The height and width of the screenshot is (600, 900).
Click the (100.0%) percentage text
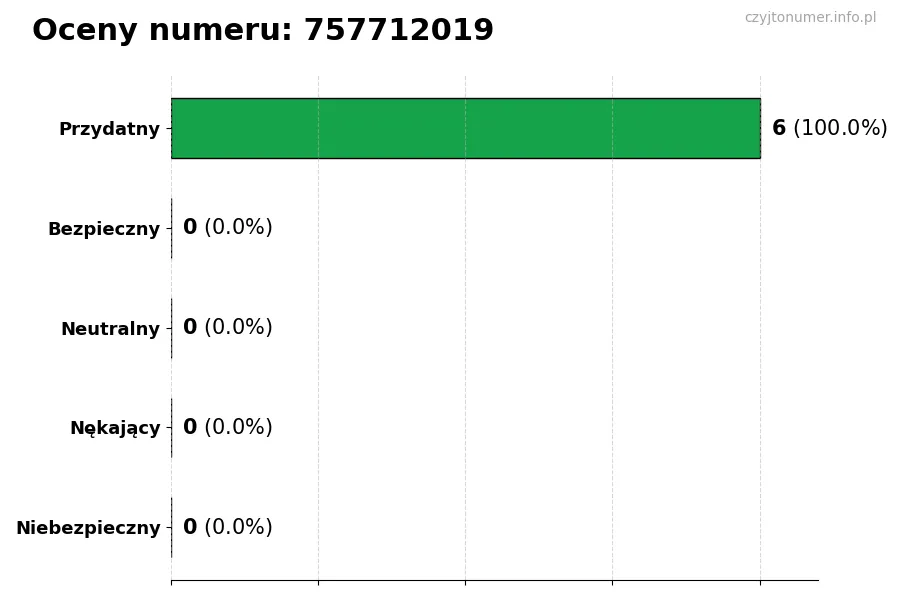click(840, 128)
